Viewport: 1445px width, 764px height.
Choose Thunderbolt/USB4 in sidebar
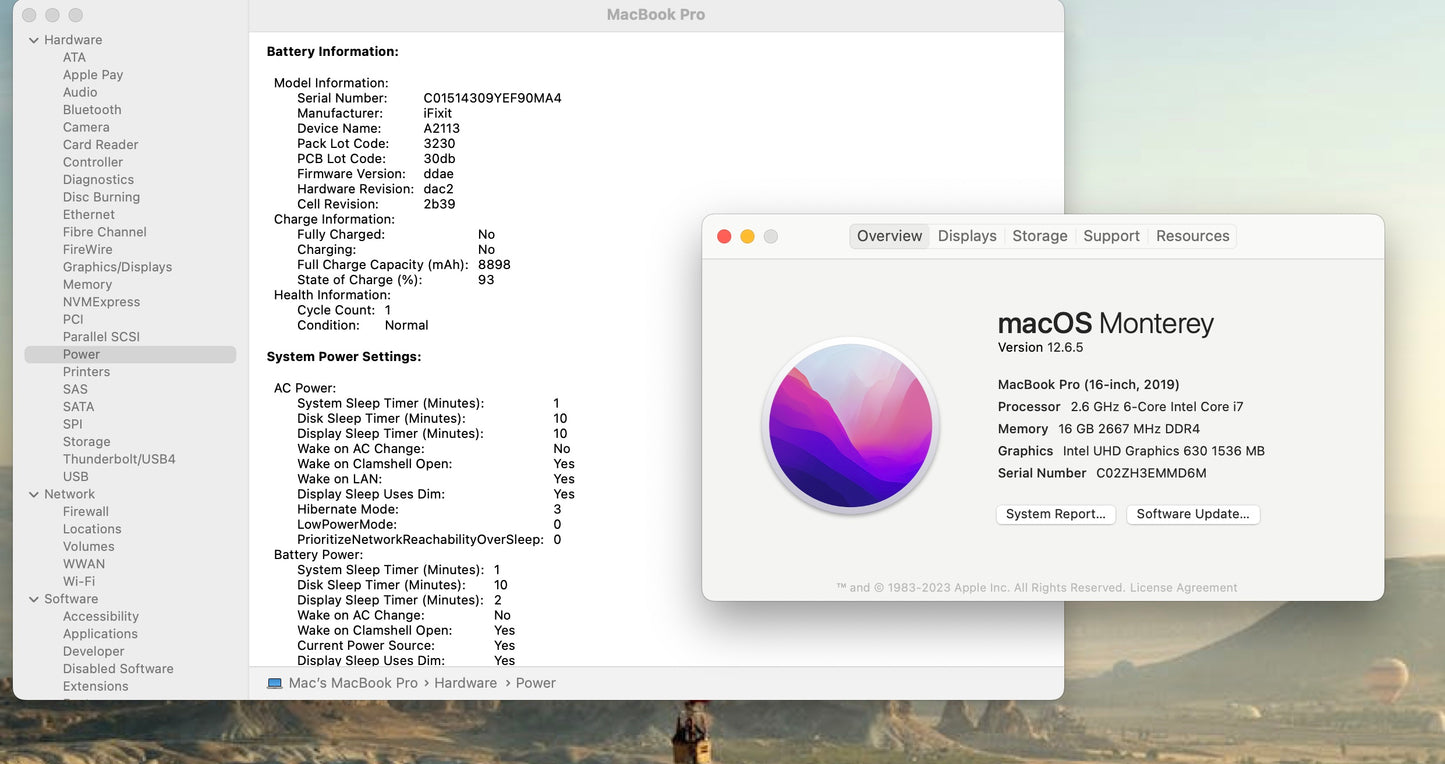point(119,459)
